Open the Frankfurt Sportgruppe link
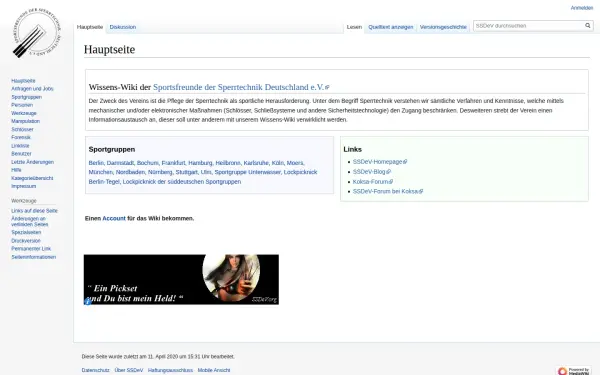600x375 pixels. click(x=173, y=163)
